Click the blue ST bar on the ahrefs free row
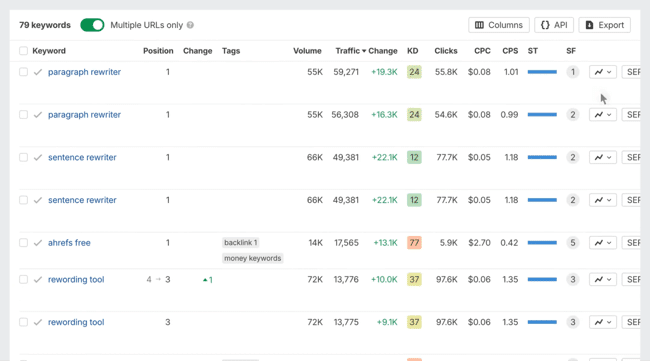 (542, 243)
